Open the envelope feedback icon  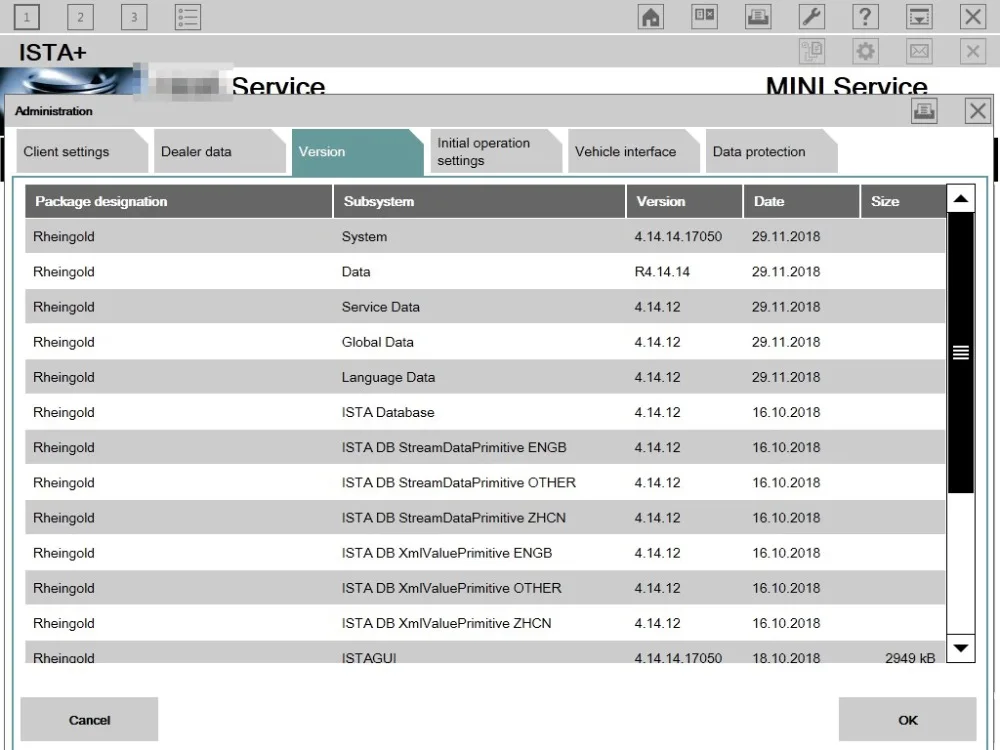tap(919, 51)
